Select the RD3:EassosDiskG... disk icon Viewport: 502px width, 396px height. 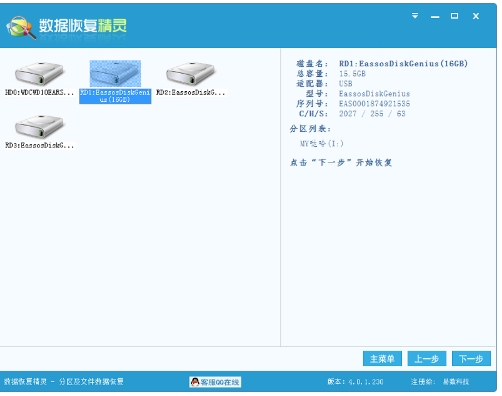coord(39,127)
